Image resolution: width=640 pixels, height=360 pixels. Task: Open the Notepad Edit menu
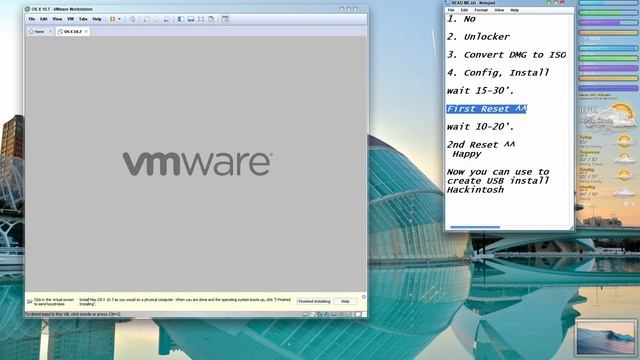click(x=464, y=10)
